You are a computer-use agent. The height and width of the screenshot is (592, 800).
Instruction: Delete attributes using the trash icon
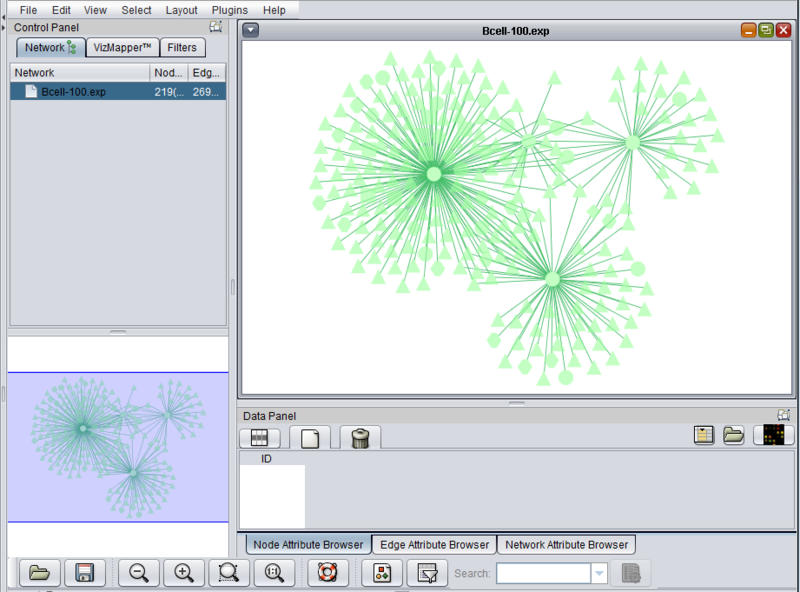357,437
